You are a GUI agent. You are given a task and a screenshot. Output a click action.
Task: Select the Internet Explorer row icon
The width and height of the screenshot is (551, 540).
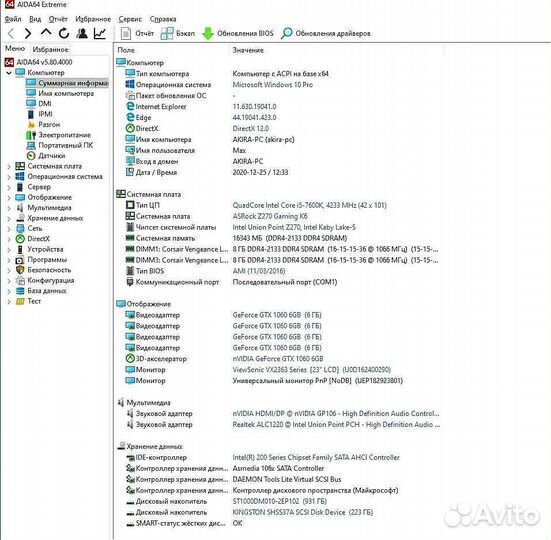130,106
